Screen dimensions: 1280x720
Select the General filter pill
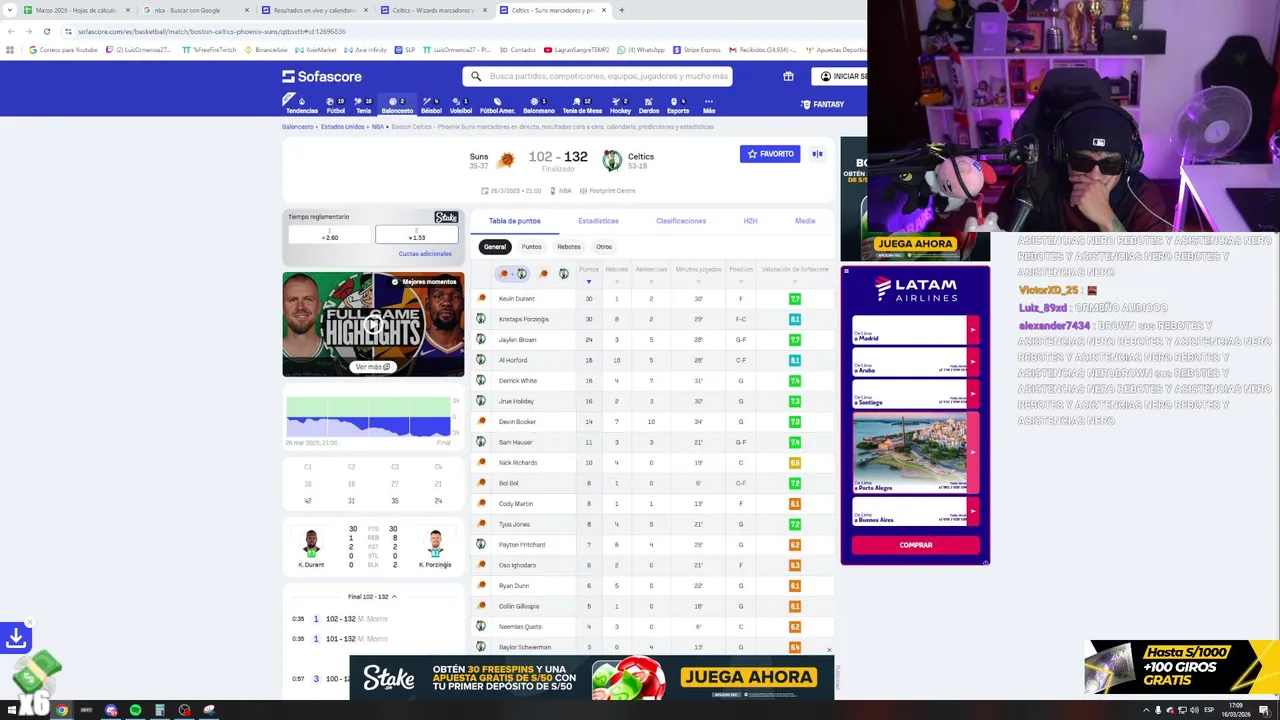[495, 246]
